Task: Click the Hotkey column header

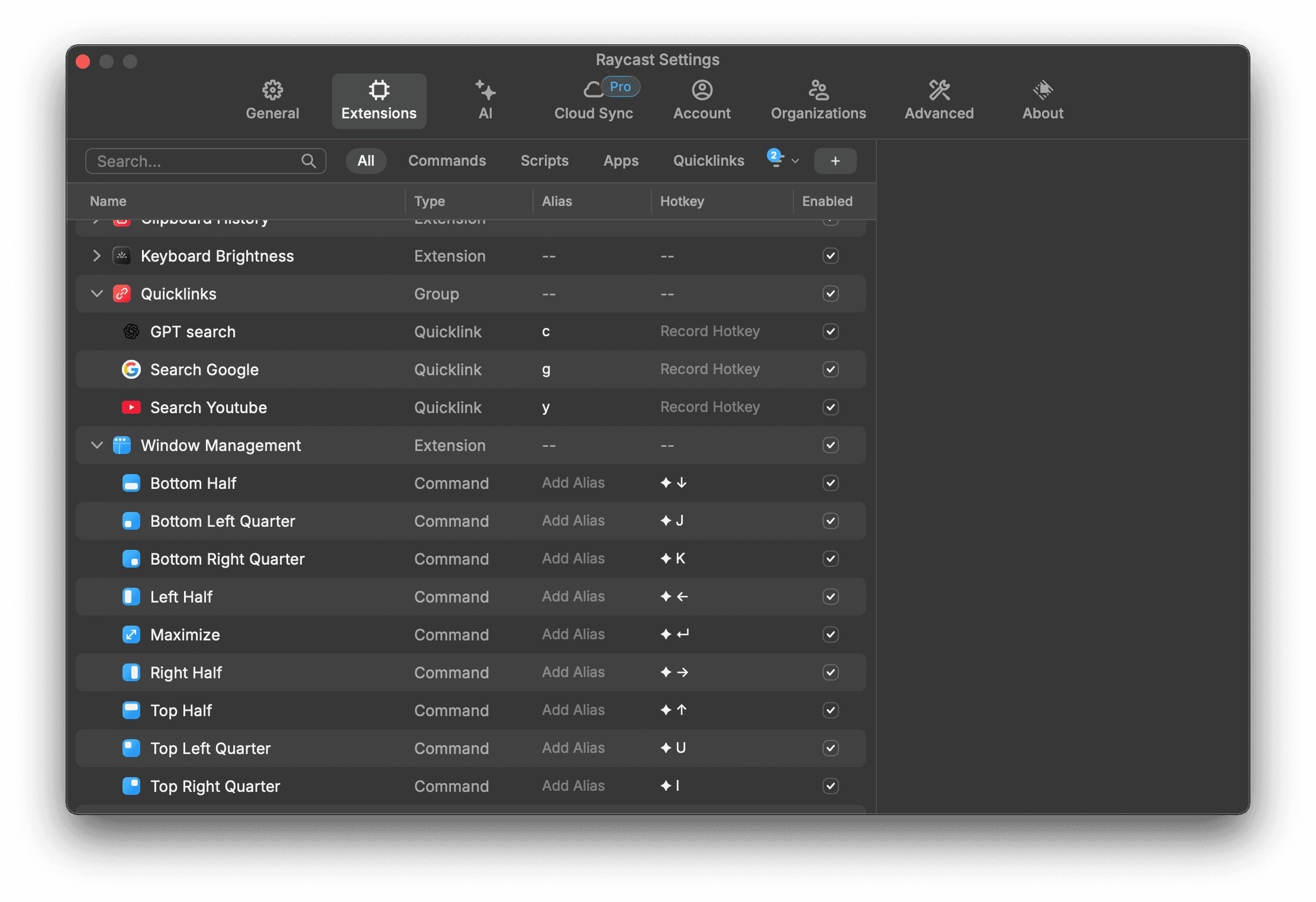Action: pyautogui.click(x=682, y=201)
